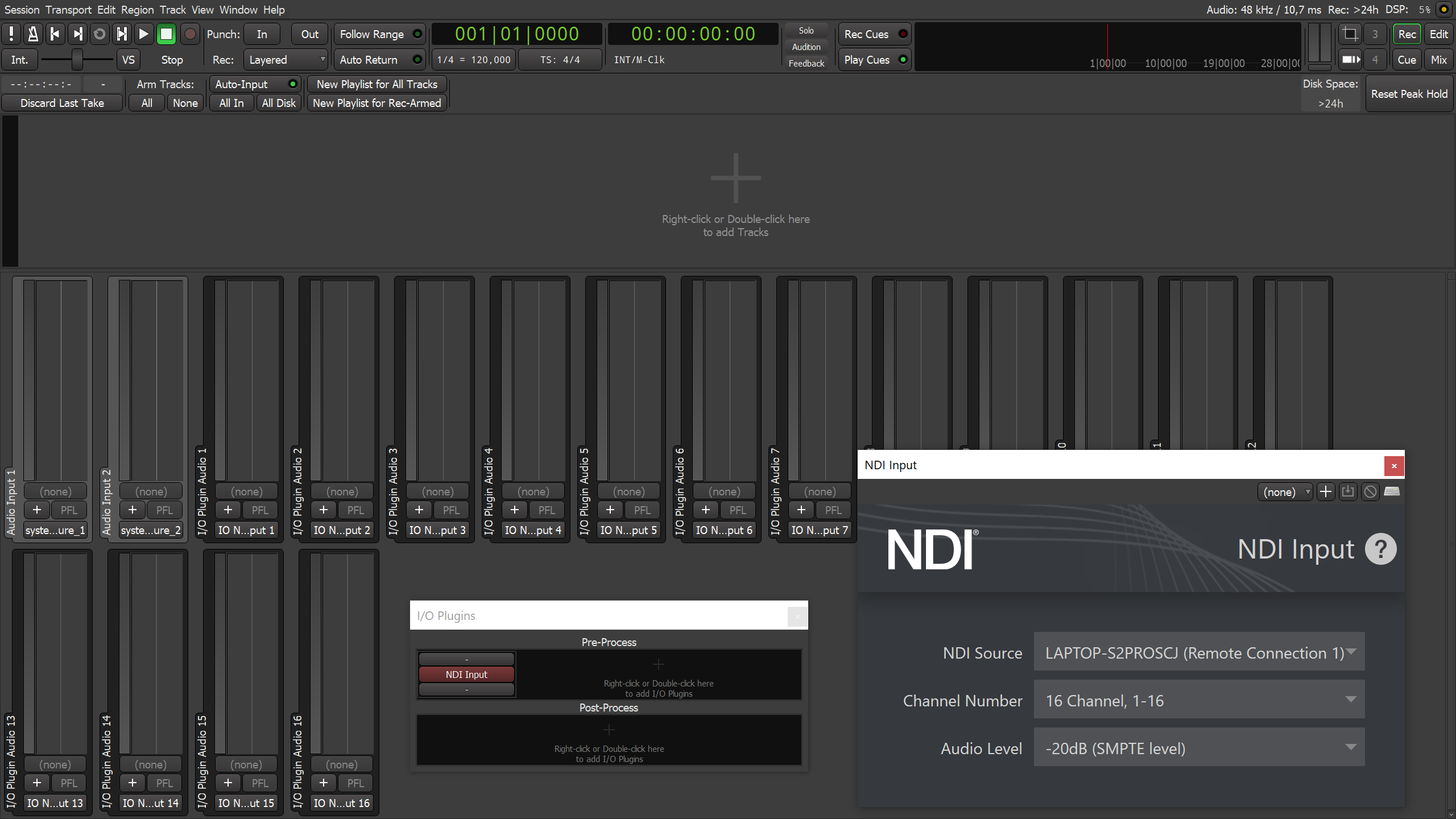The width and height of the screenshot is (1456, 819).
Task: Add a new NDI Input preset
Action: 1326,492
